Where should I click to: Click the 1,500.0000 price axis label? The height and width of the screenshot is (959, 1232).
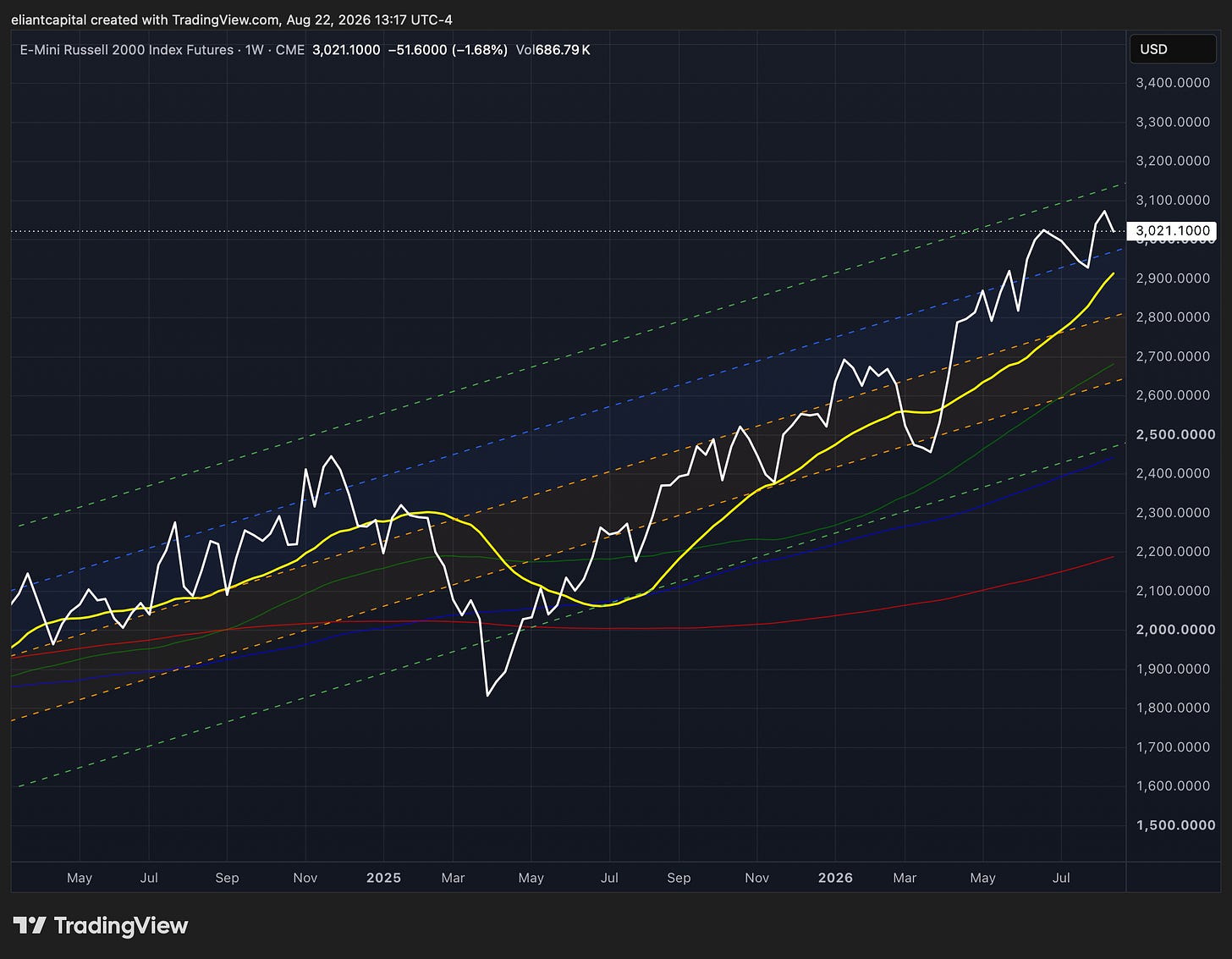tap(1175, 825)
